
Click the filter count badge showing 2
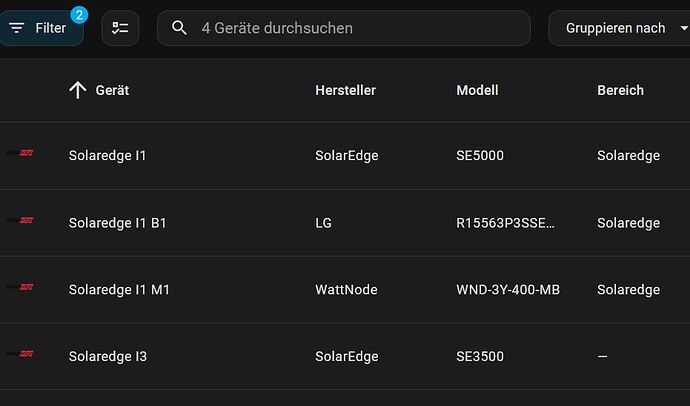coord(79,15)
